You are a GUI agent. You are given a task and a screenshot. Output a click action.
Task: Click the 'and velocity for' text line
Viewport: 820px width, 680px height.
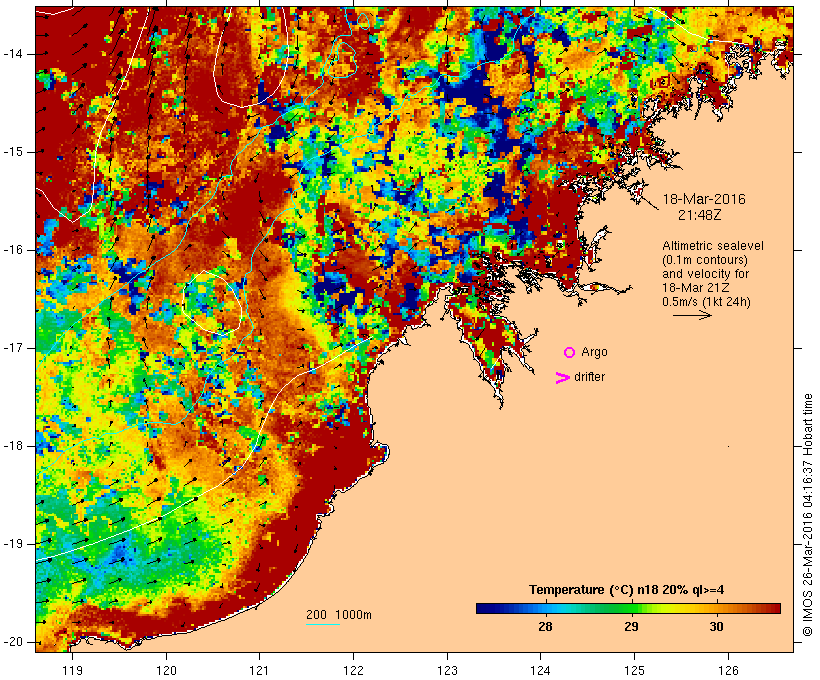coord(705,274)
